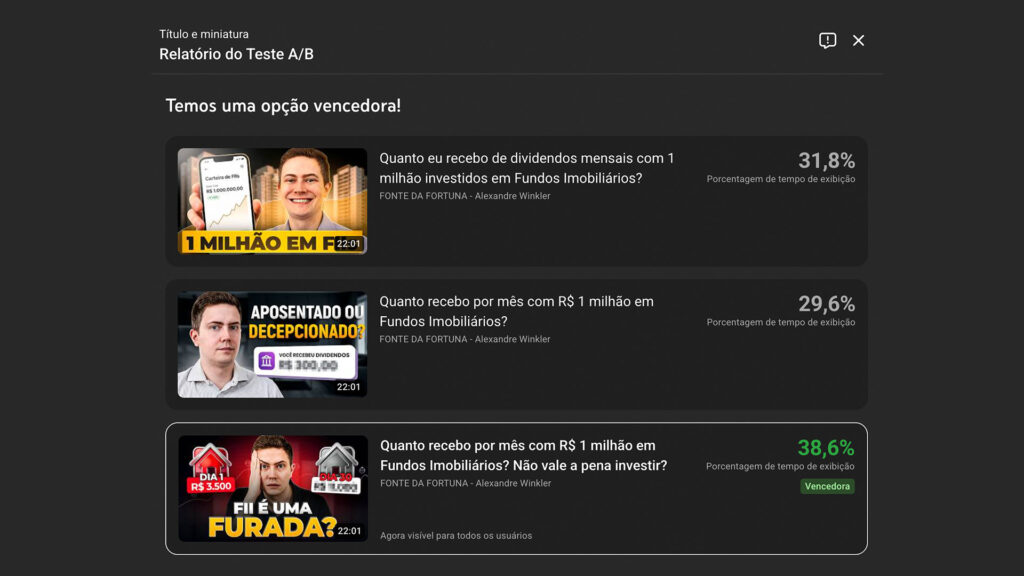Image resolution: width=1024 pixels, height=576 pixels.
Task: Click the title about 'dividendos mensais'
Action: [527, 168]
